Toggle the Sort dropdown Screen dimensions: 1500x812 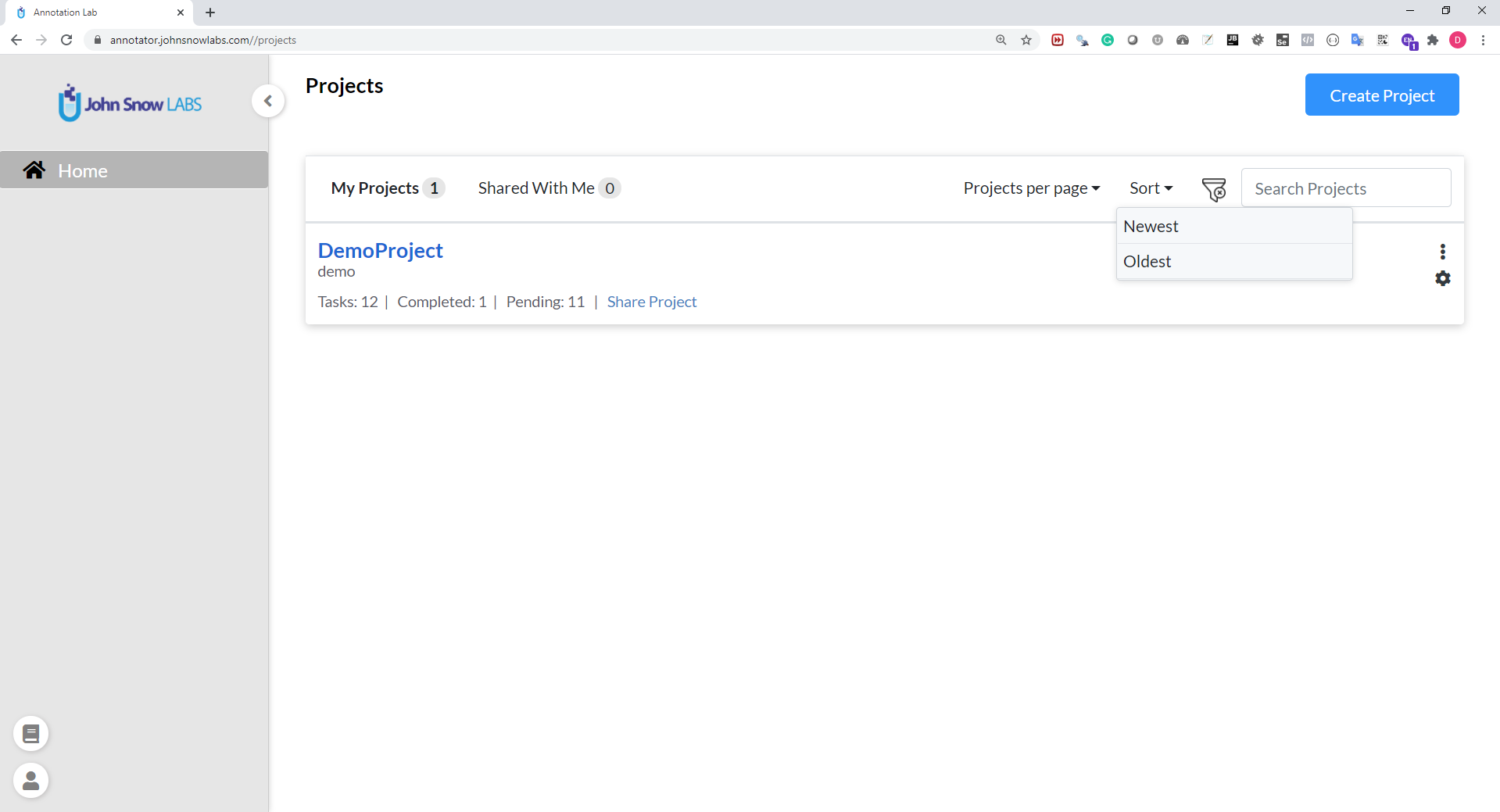pos(1151,188)
